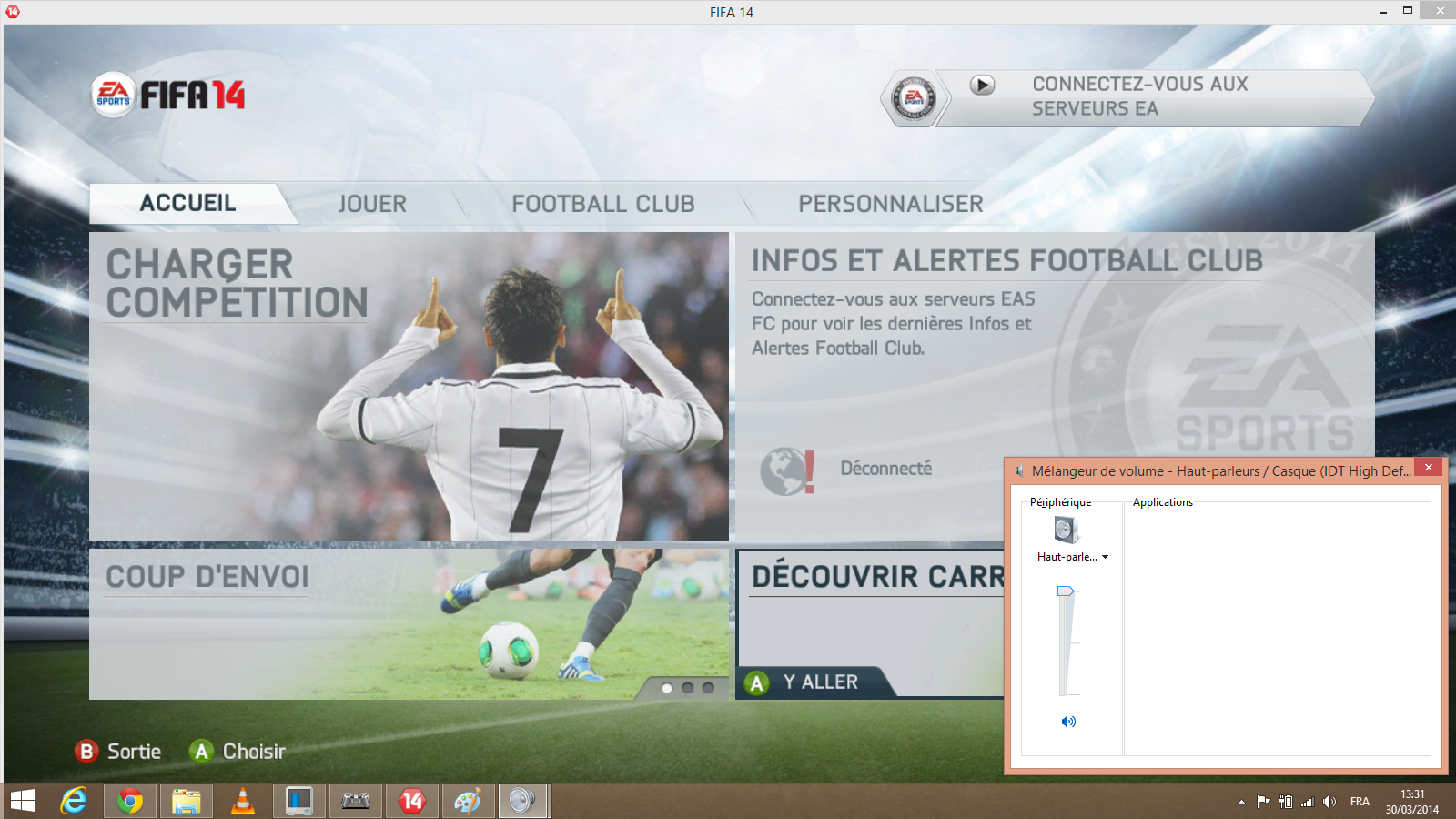Click the DÉCOUVRIR CARR tile heading

pyautogui.click(x=877, y=576)
